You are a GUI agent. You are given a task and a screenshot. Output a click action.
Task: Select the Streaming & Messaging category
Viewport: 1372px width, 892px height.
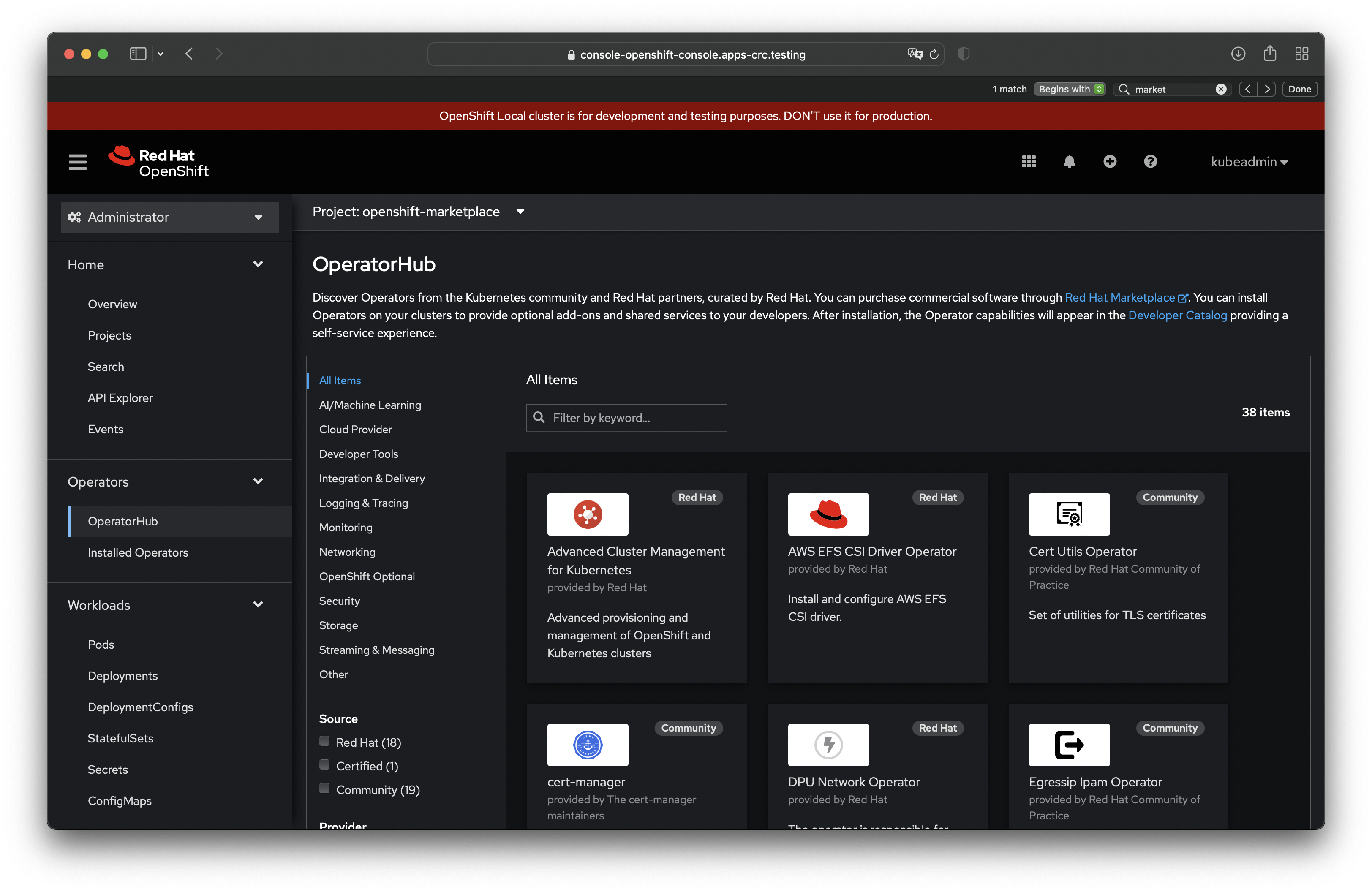(x=376, y=650)
